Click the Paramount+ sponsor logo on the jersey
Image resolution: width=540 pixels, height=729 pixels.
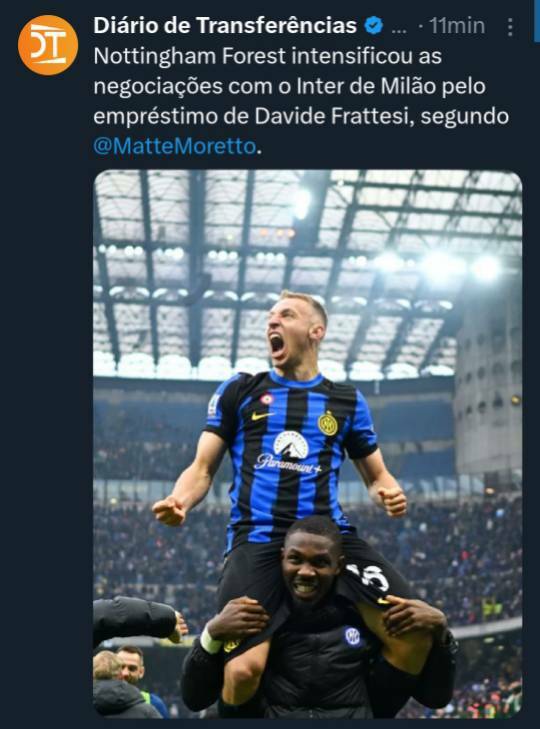[288, 453]
